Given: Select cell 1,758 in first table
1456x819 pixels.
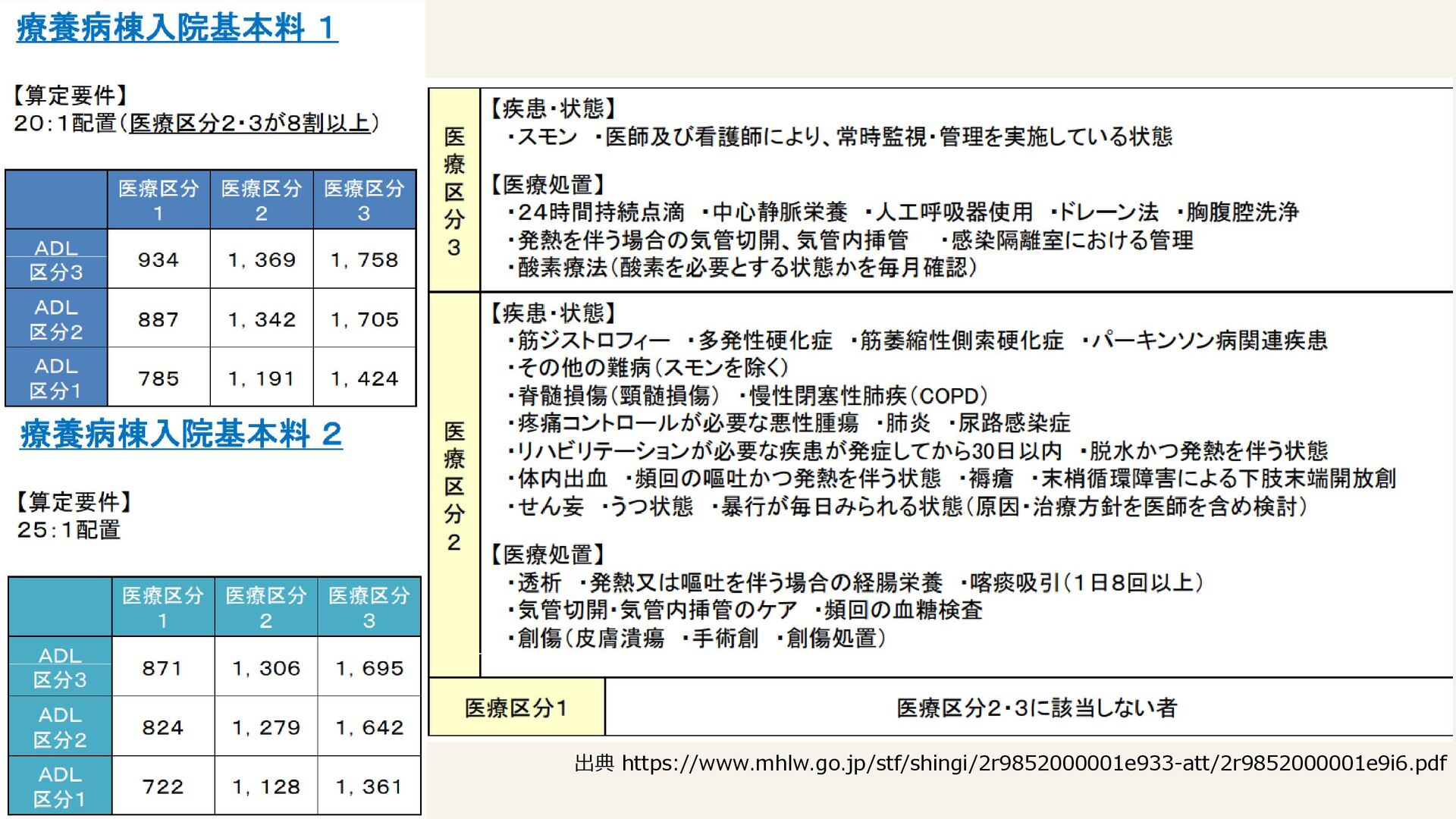Looking at the screenshot, I should (x=365, y=259).
